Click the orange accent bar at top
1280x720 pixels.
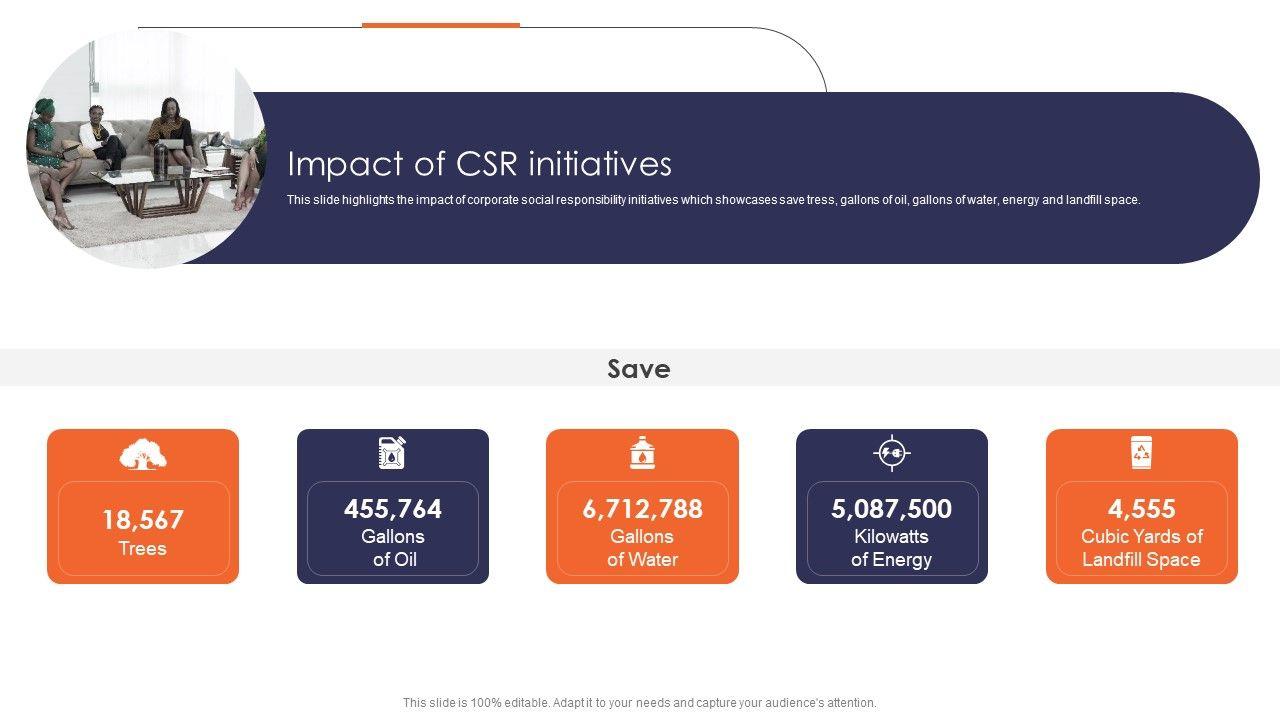coord(441,25)
